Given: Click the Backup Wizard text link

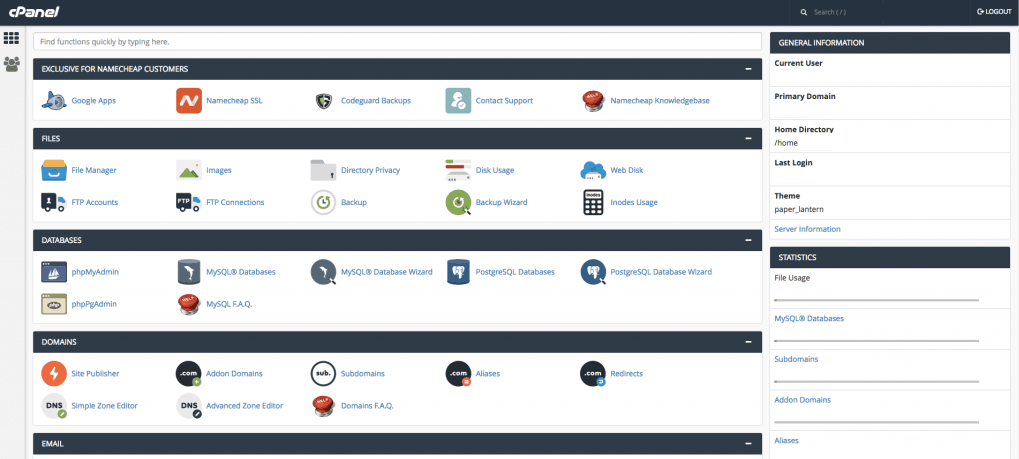Looking at the screenshot, I should pos(501,202).
